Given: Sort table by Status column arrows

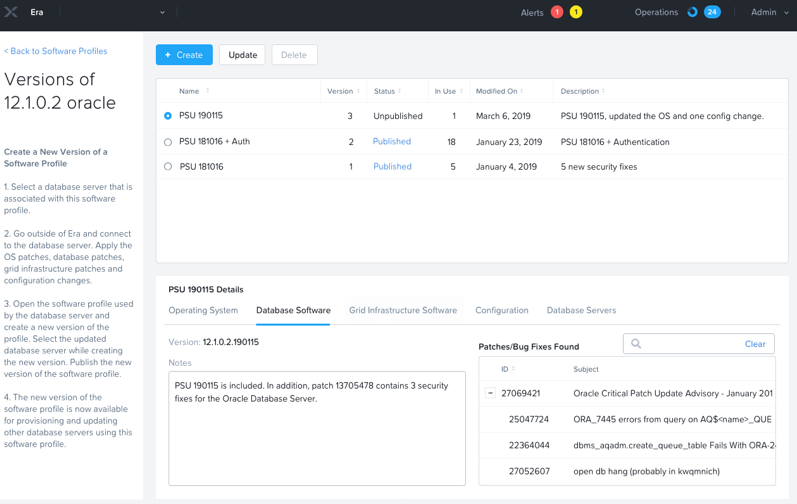Looking at the screenshot, I should [400, 91].
